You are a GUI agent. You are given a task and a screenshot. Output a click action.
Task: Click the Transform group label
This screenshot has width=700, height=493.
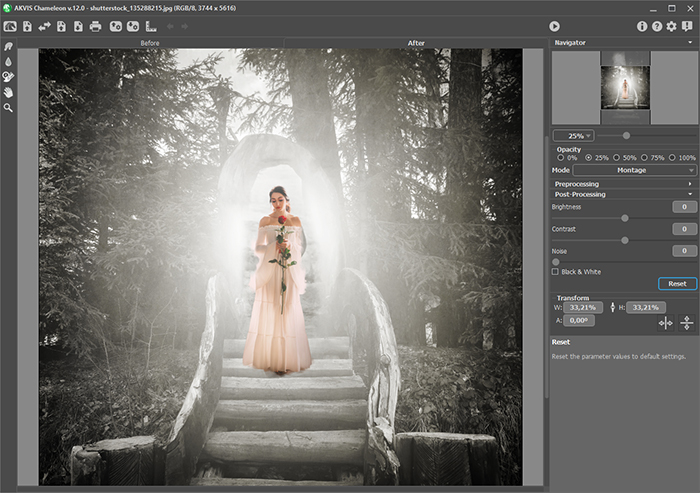tap(573, 298)
